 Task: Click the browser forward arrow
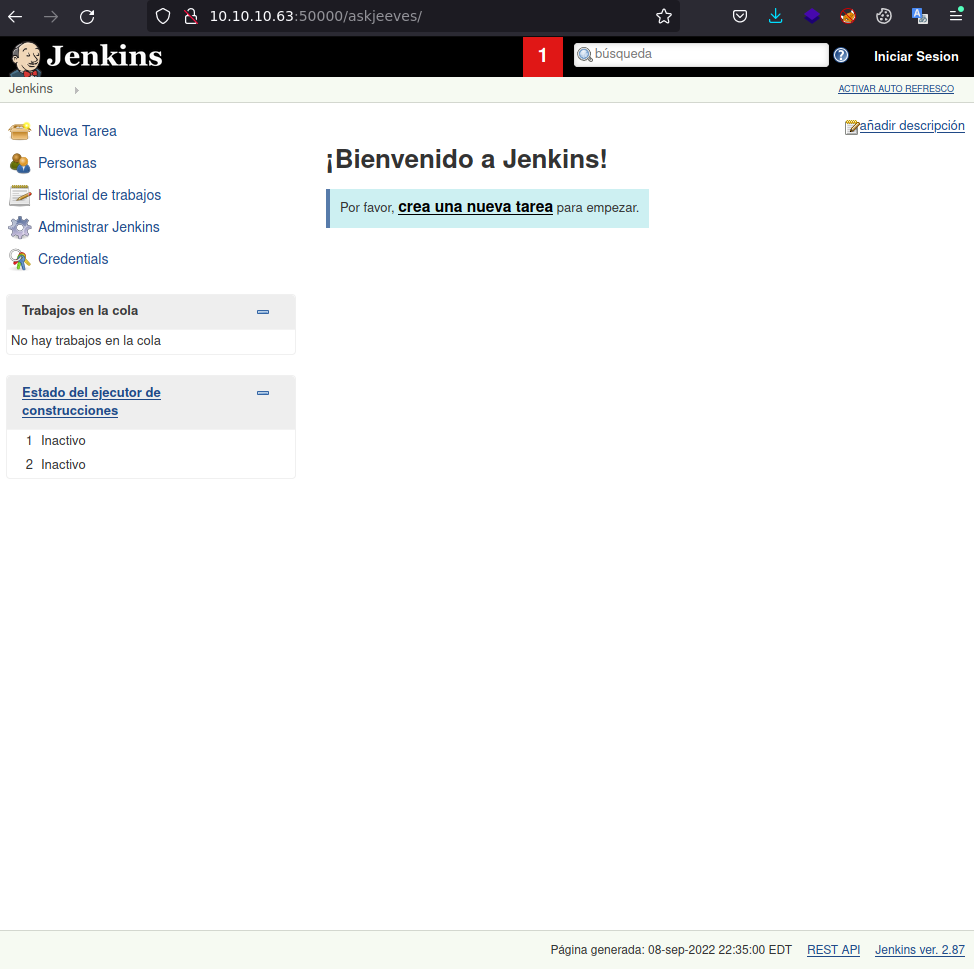[x=51, y=17]
